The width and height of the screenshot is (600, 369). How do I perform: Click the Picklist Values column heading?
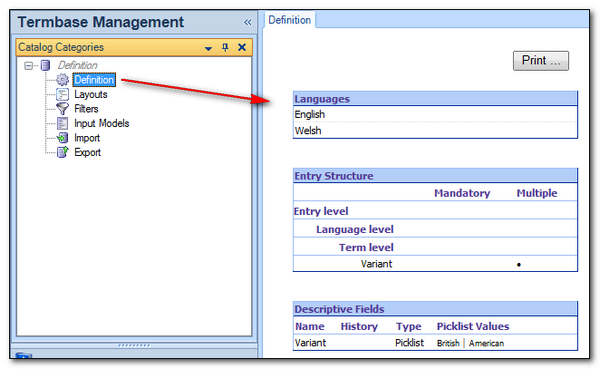(x=473, y=326)
